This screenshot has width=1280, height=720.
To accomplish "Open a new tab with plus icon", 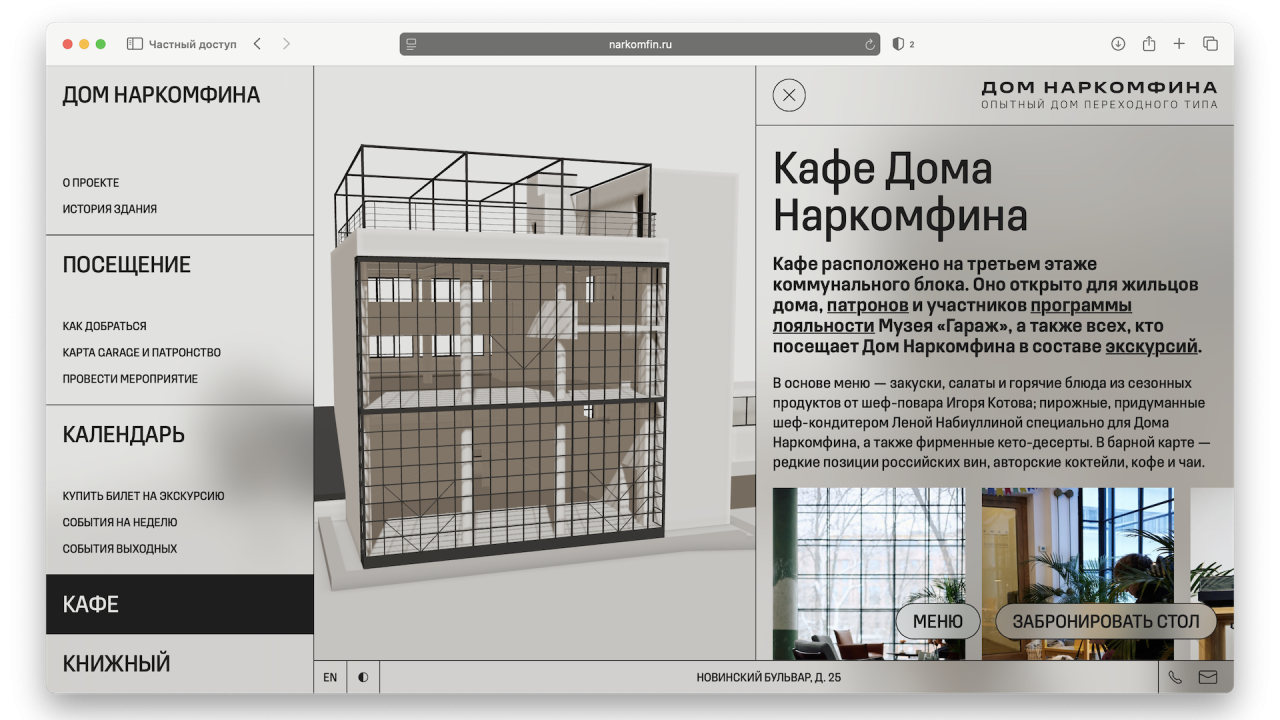I will tap(1179, 44).
